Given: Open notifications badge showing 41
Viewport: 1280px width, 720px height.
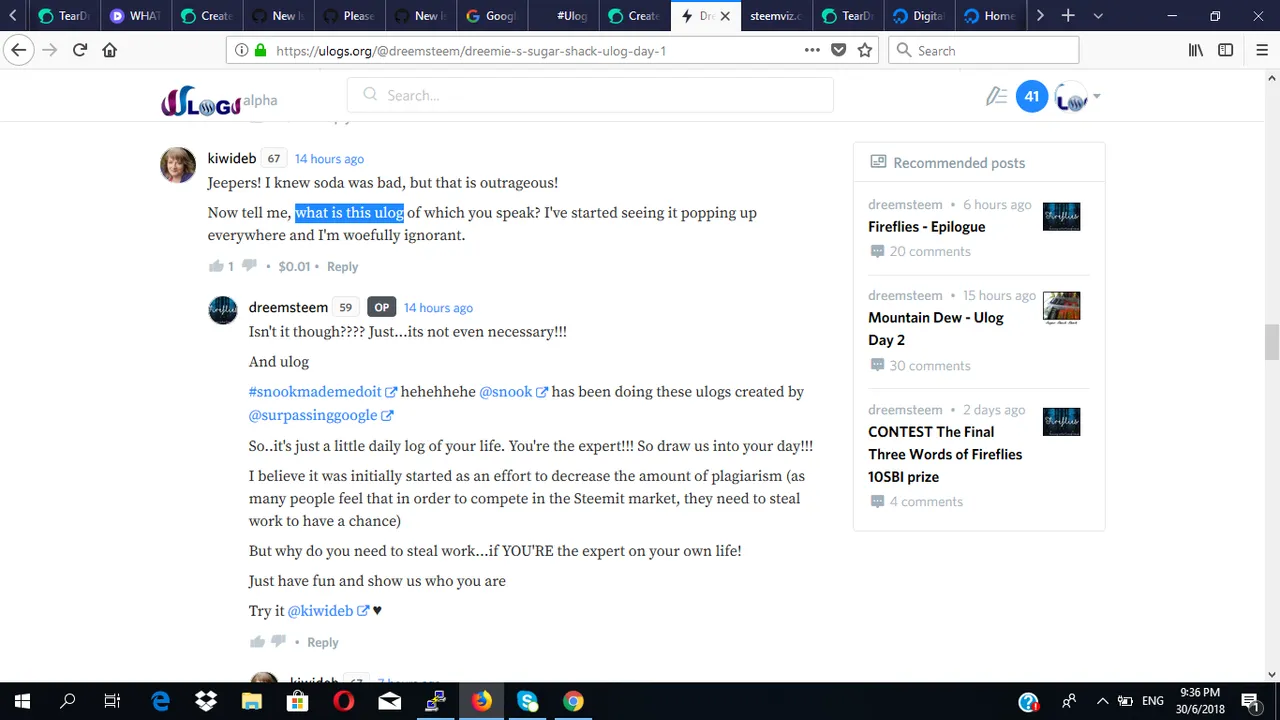Looking at the screenshot, I should click(1032, 96).
